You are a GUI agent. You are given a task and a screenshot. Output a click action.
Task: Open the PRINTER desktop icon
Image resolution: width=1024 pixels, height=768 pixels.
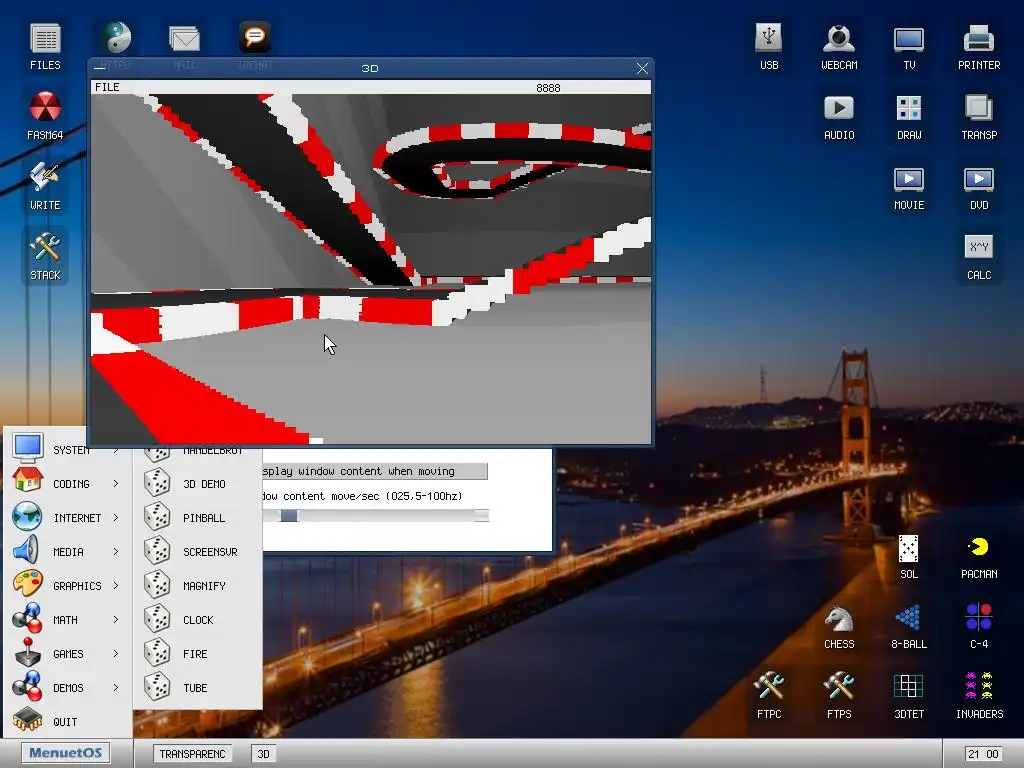click(x=978, y=46)
